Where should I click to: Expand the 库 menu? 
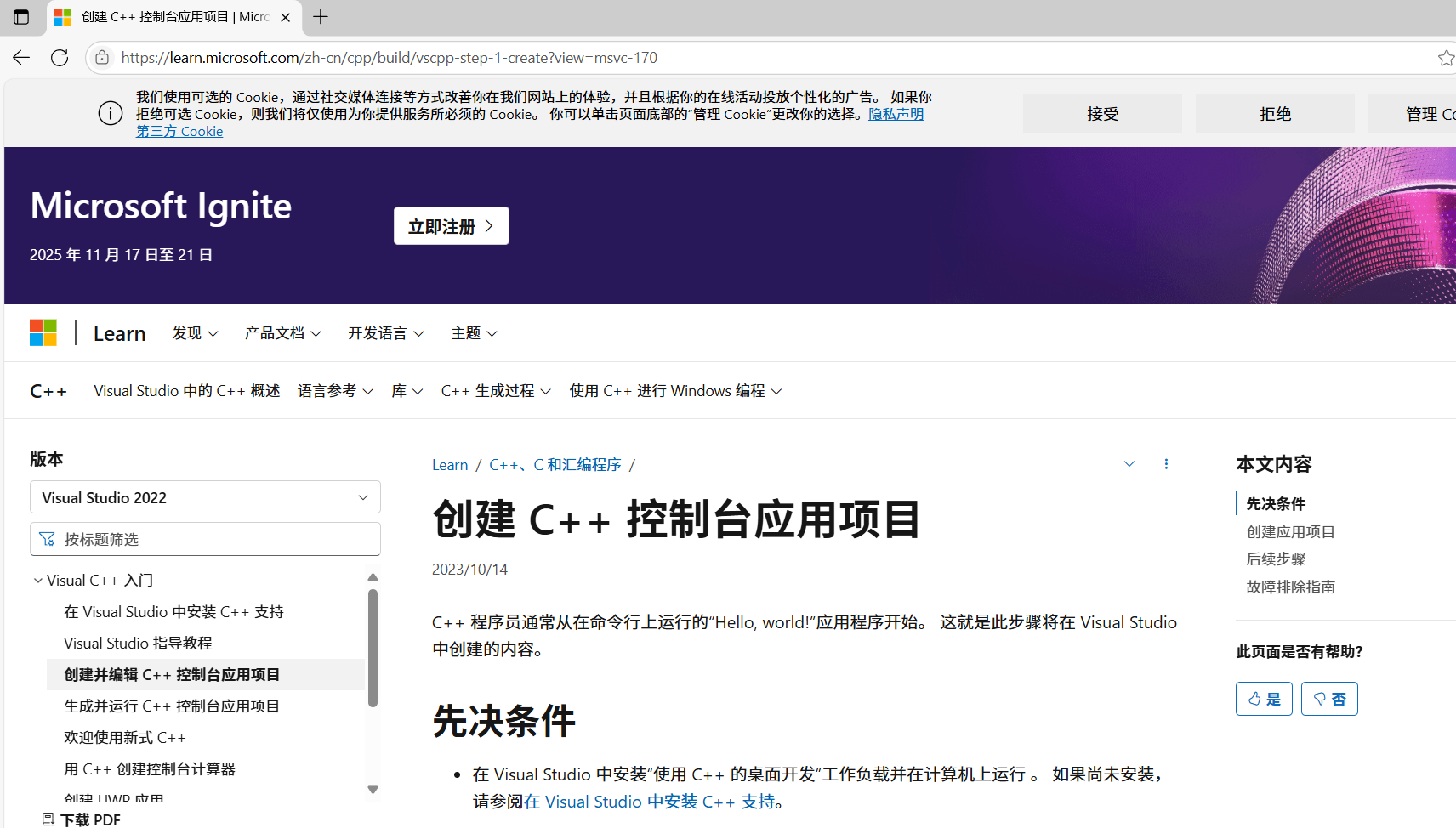(407, 391)
